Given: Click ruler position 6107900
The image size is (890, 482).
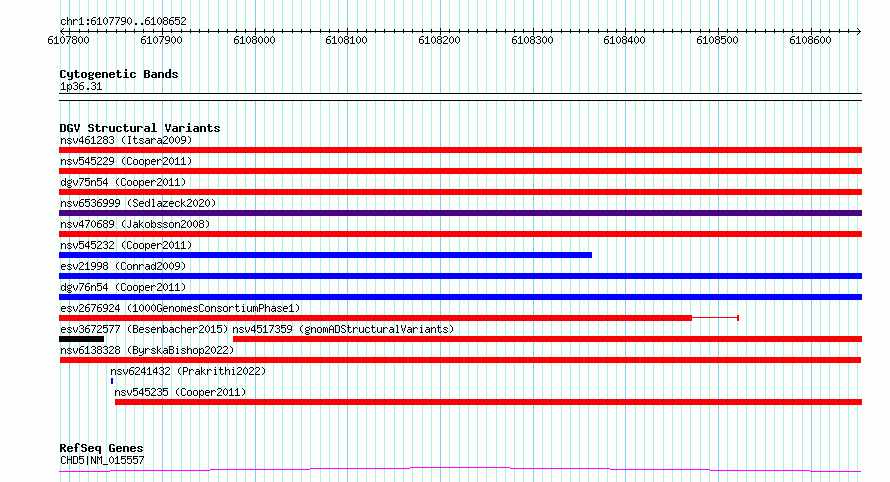Looking at the screenshot, I should (x=161, y=40).
